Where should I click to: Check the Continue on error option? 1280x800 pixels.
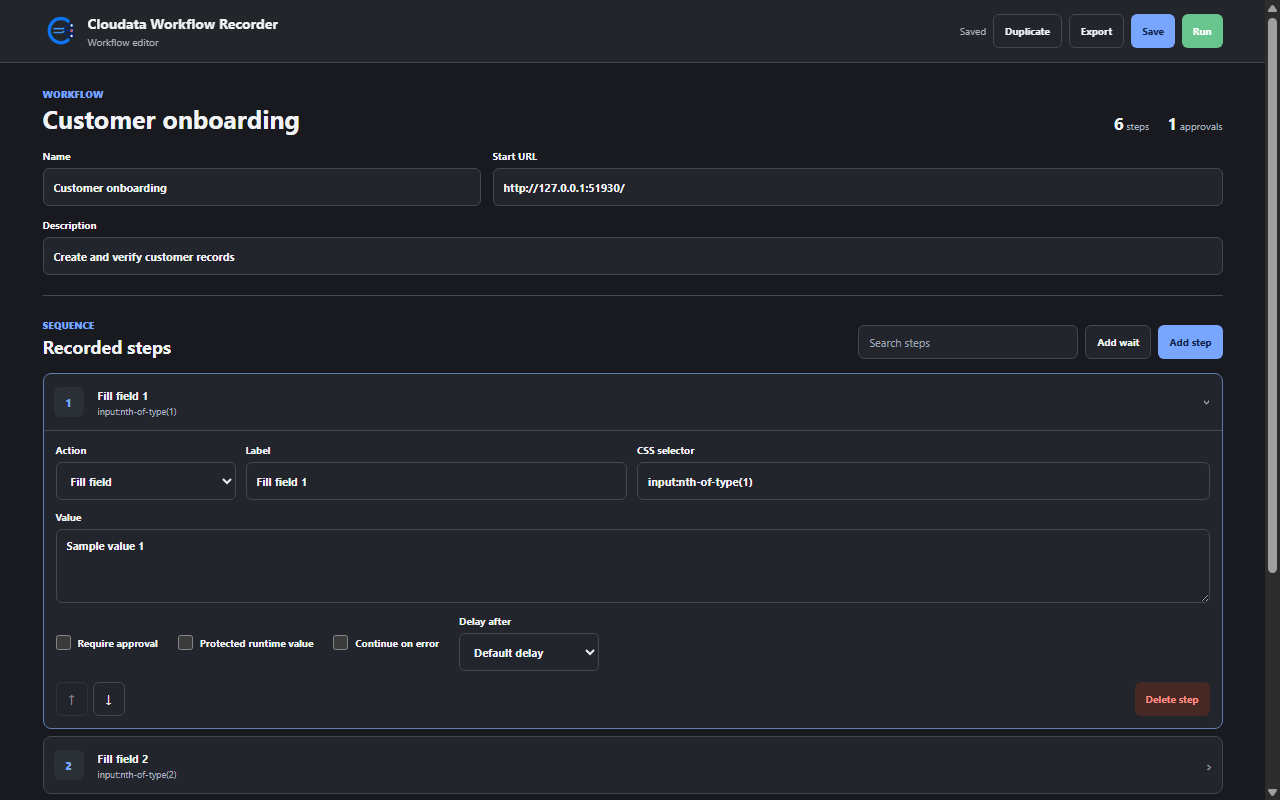(x=341, y=643)
